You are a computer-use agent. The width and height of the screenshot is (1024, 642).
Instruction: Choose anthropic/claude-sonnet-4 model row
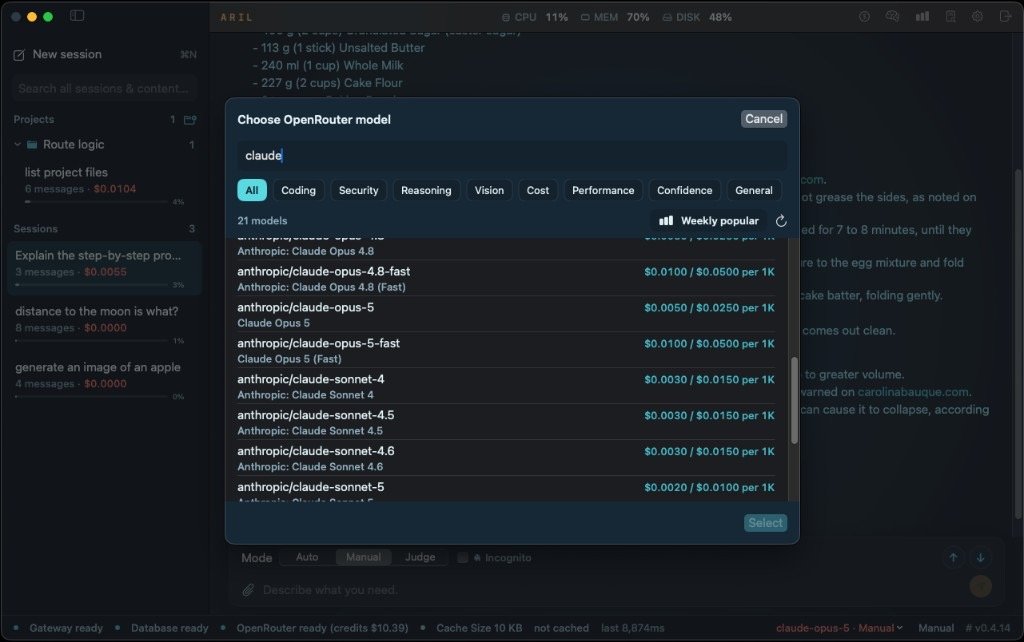(506, 386)
